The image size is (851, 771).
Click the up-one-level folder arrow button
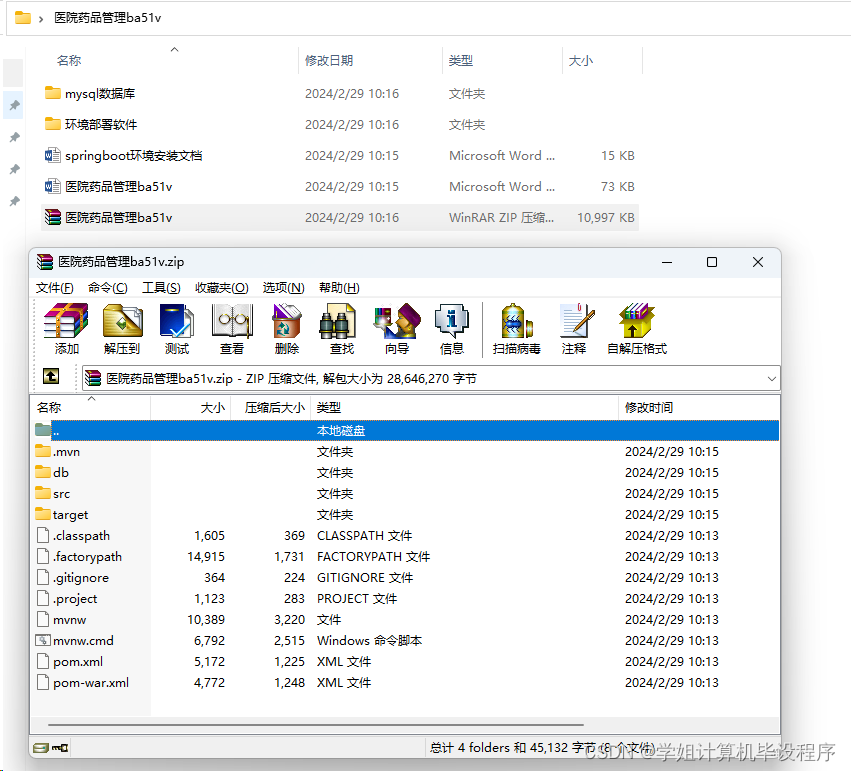click(50, 379)
